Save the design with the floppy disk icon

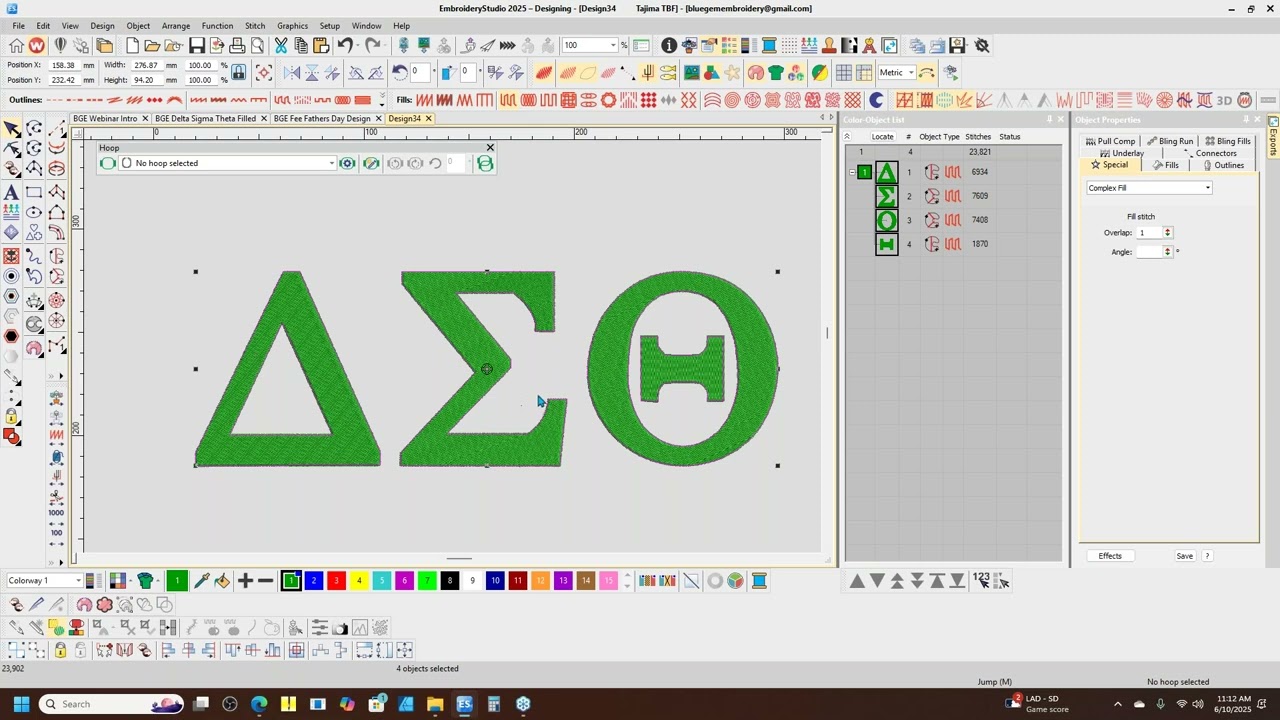click(197, 46)
